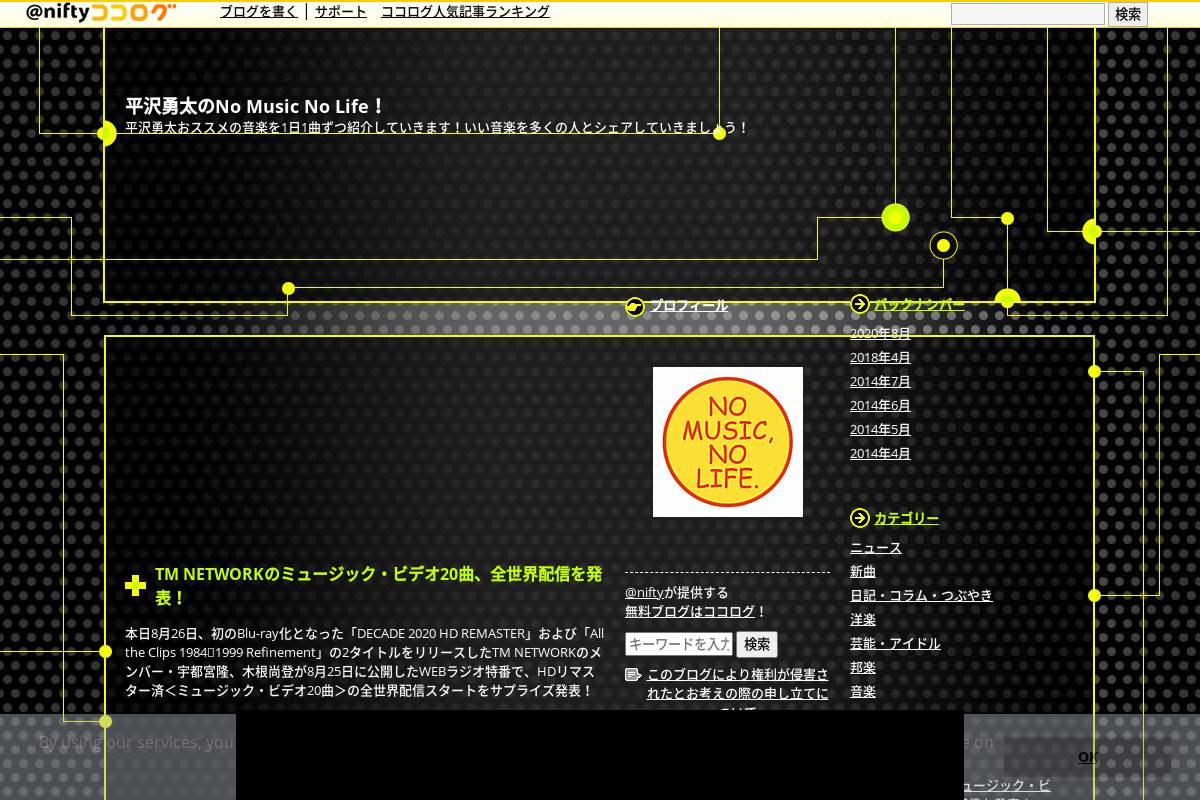Screen dimensions: 1200x800
Task: Open the 2014年4月 archive
Action: coord(880,453)
